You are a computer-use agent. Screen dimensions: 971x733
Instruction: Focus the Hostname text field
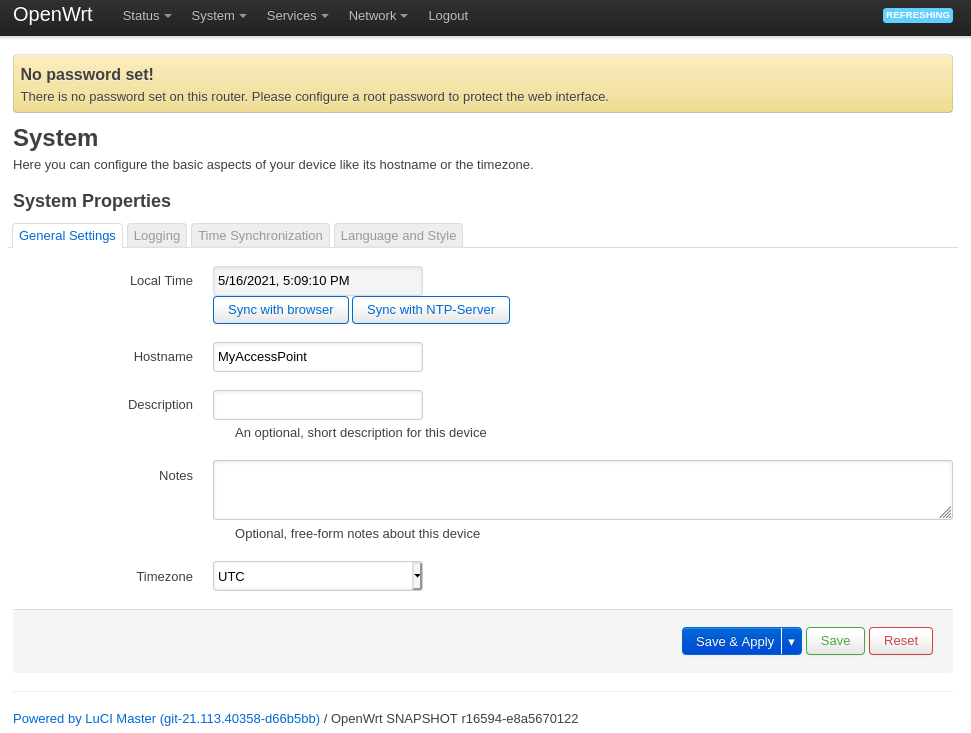(317, 357)
